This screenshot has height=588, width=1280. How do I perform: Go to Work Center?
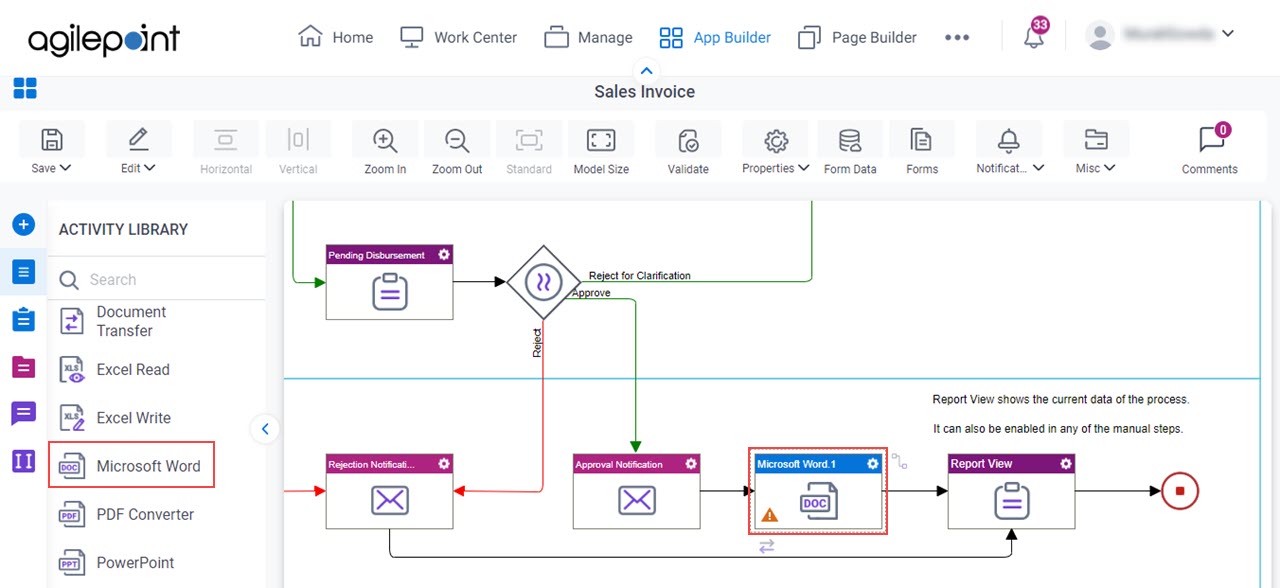coord(458,37)
